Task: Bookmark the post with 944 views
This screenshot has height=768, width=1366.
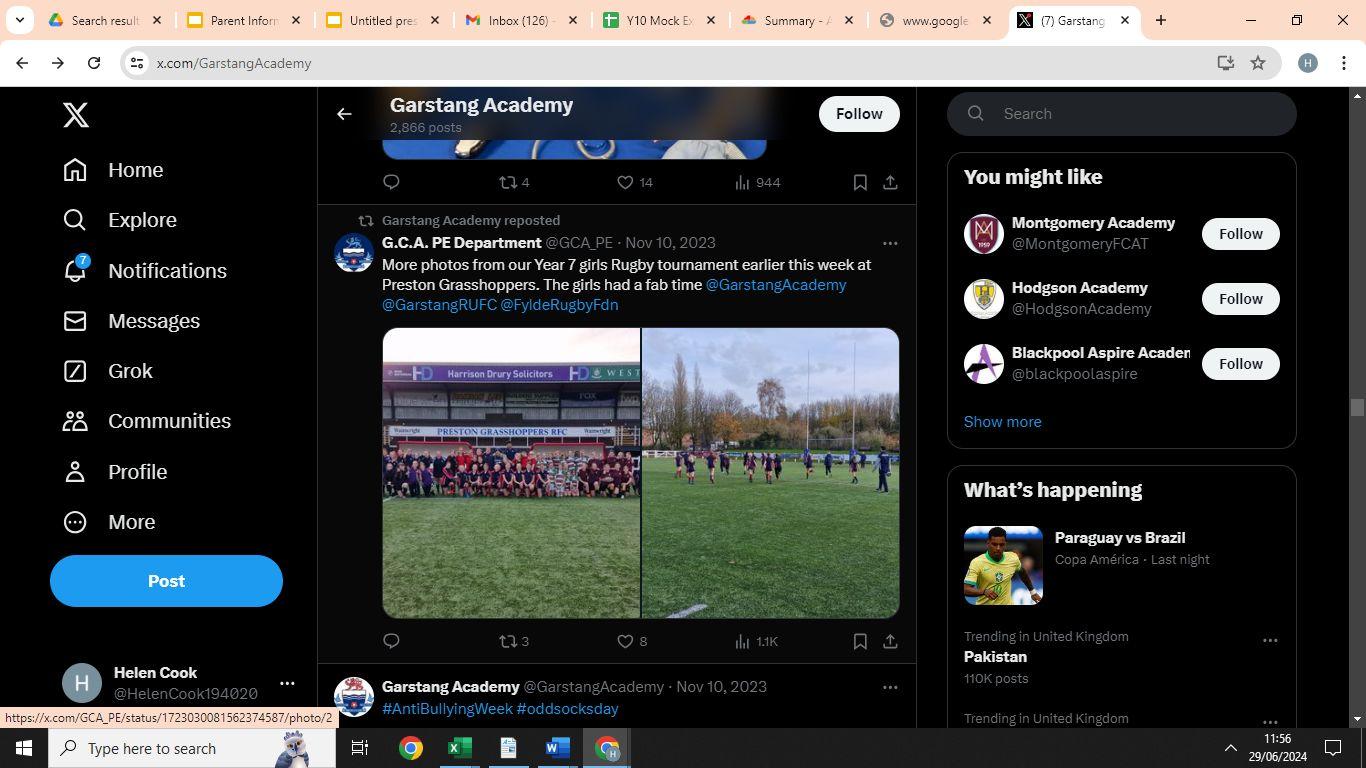Action: [x=860, y=182]
